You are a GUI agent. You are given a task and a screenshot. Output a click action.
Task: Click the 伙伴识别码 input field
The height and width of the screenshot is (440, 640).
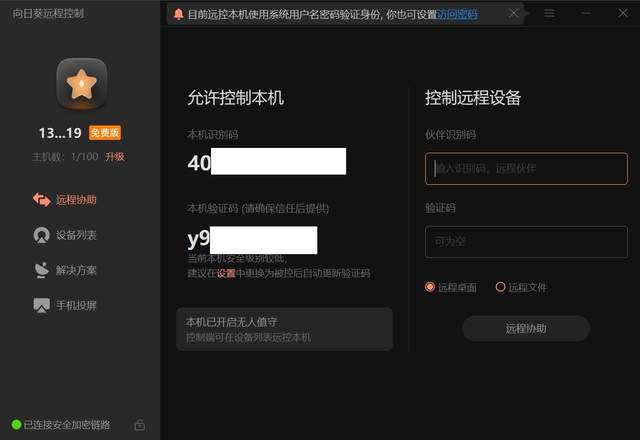526,169
